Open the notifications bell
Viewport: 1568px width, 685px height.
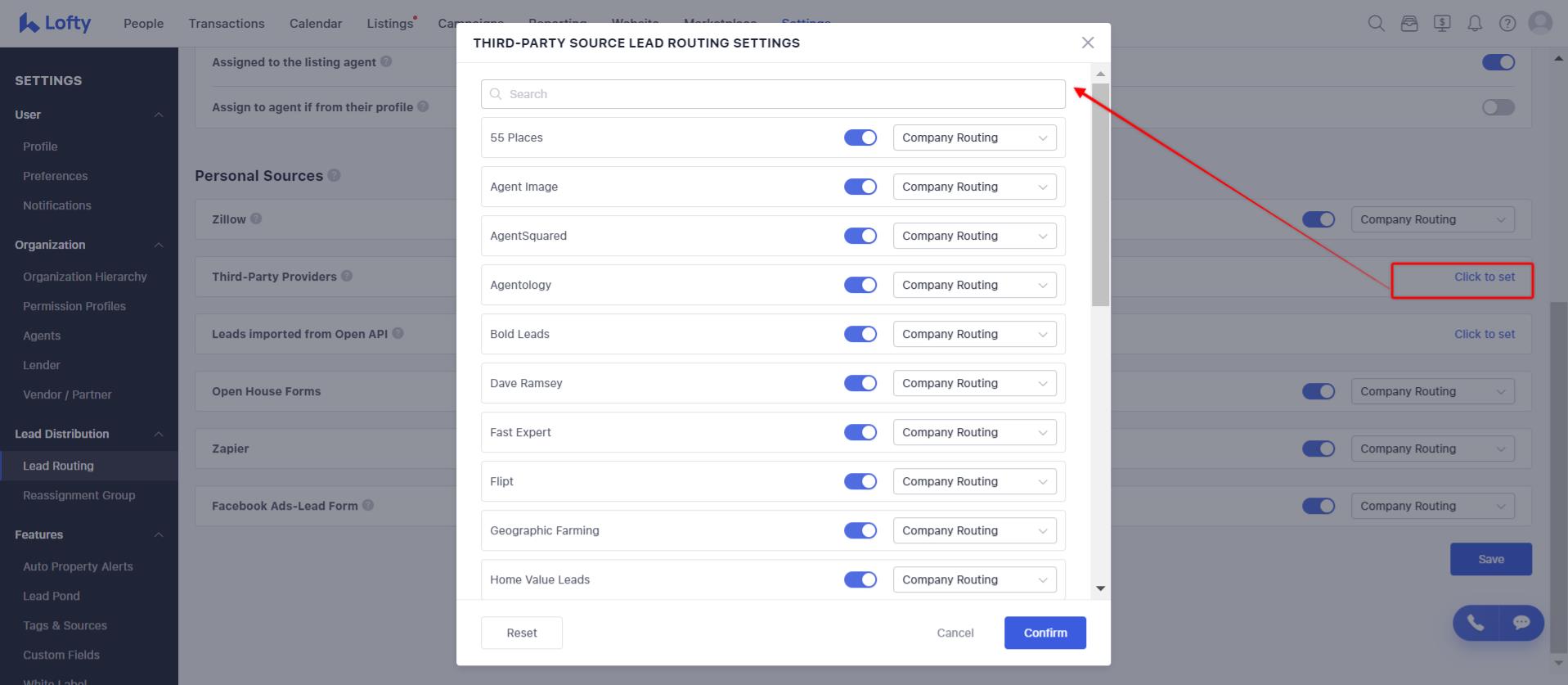(1475, 23)
